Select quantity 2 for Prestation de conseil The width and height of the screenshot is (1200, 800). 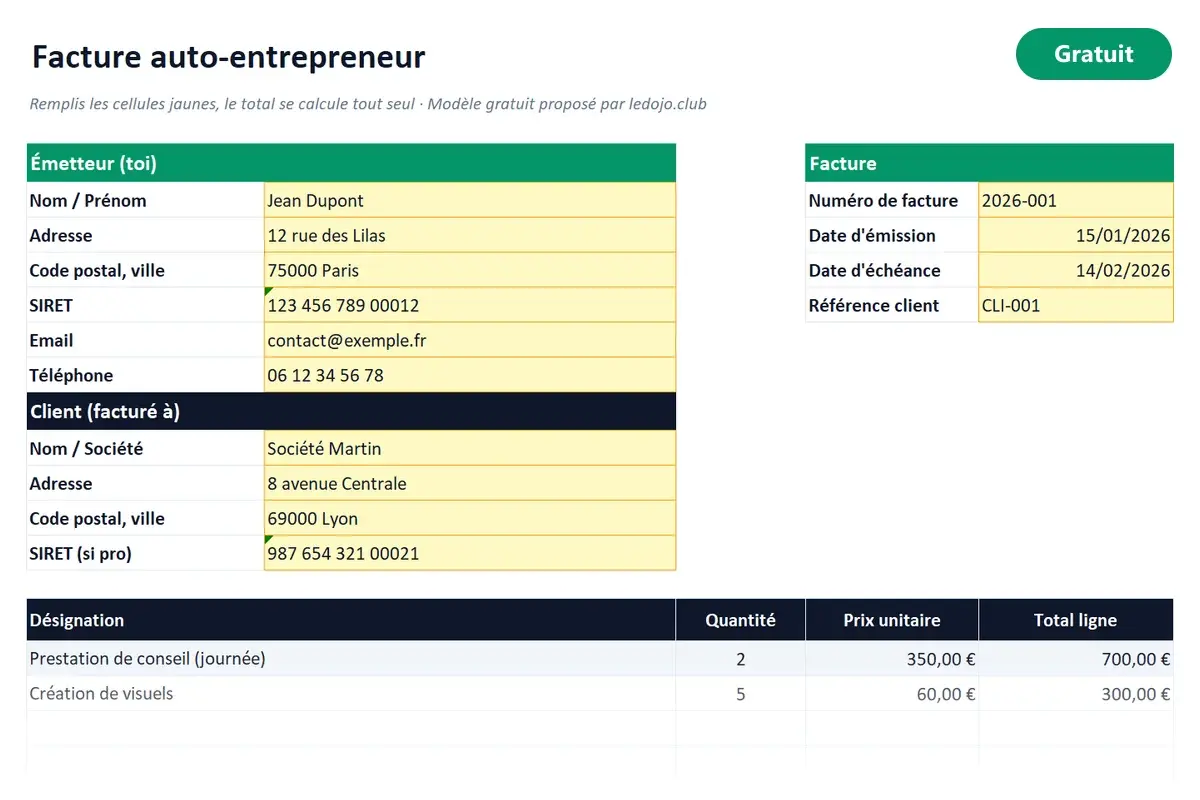pos(740,659)
